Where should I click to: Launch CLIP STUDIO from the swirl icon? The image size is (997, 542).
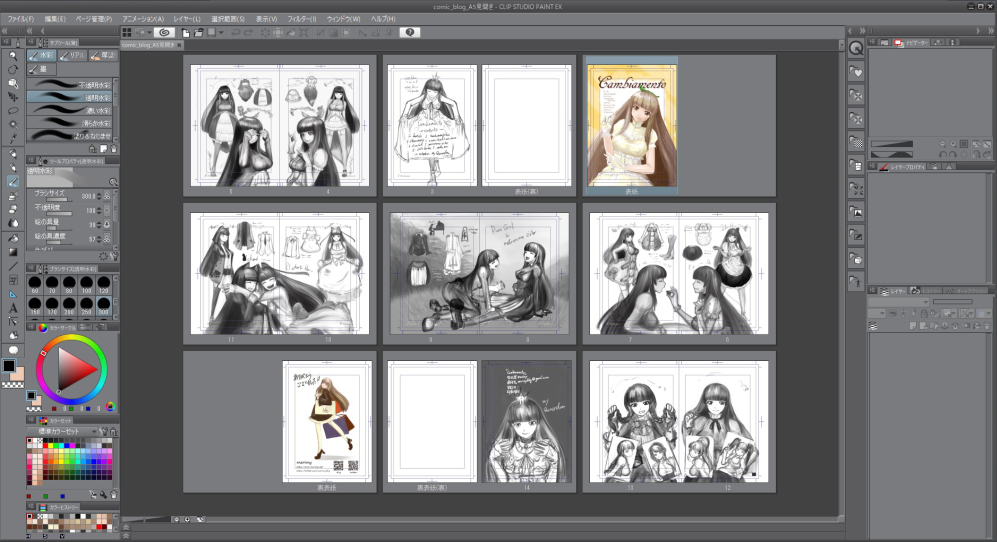pos(164,32)
